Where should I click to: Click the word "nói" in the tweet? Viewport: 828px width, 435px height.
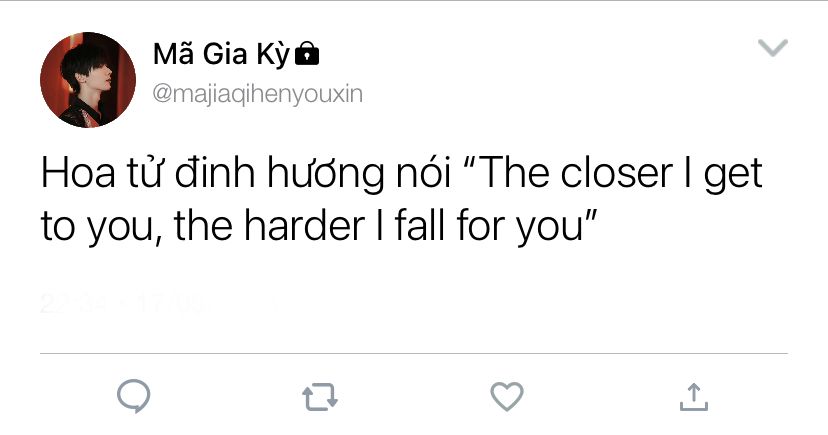click(424, 173)
